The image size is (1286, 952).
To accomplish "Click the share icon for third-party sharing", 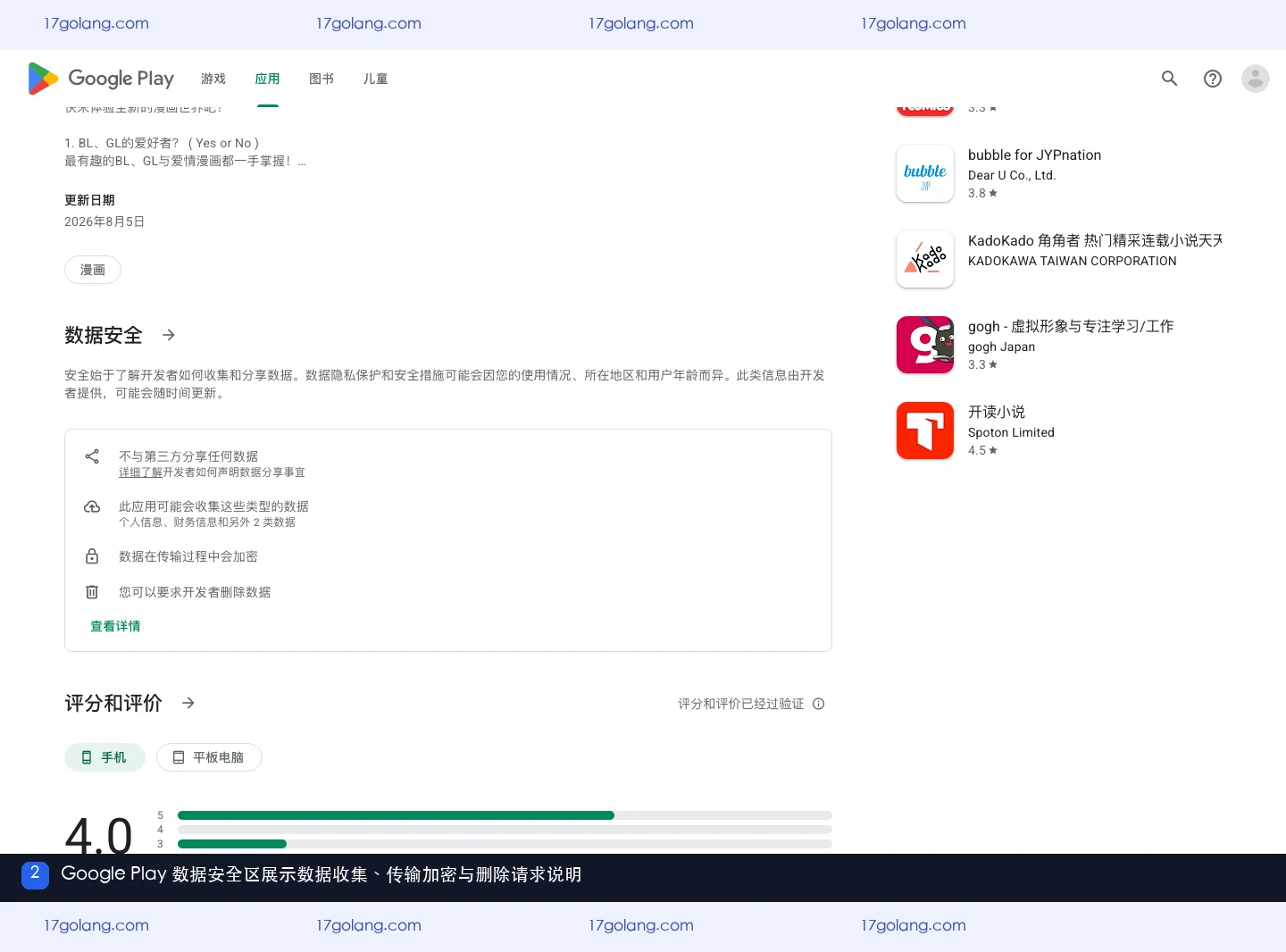I will coord(92,456).
